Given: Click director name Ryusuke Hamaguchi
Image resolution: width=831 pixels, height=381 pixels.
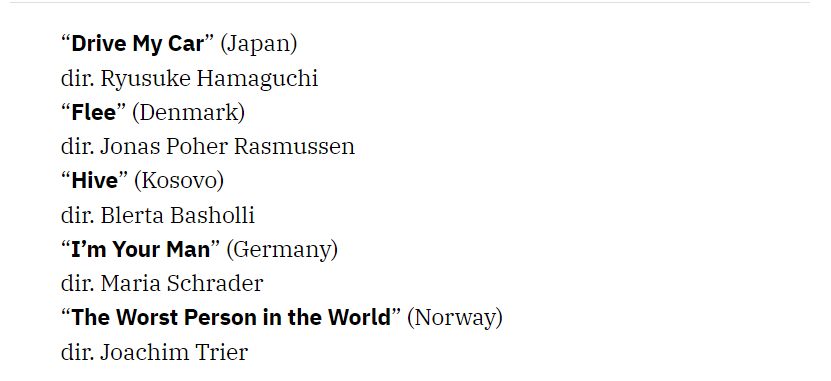Looking at the screenshot, I should pos(209,78).
